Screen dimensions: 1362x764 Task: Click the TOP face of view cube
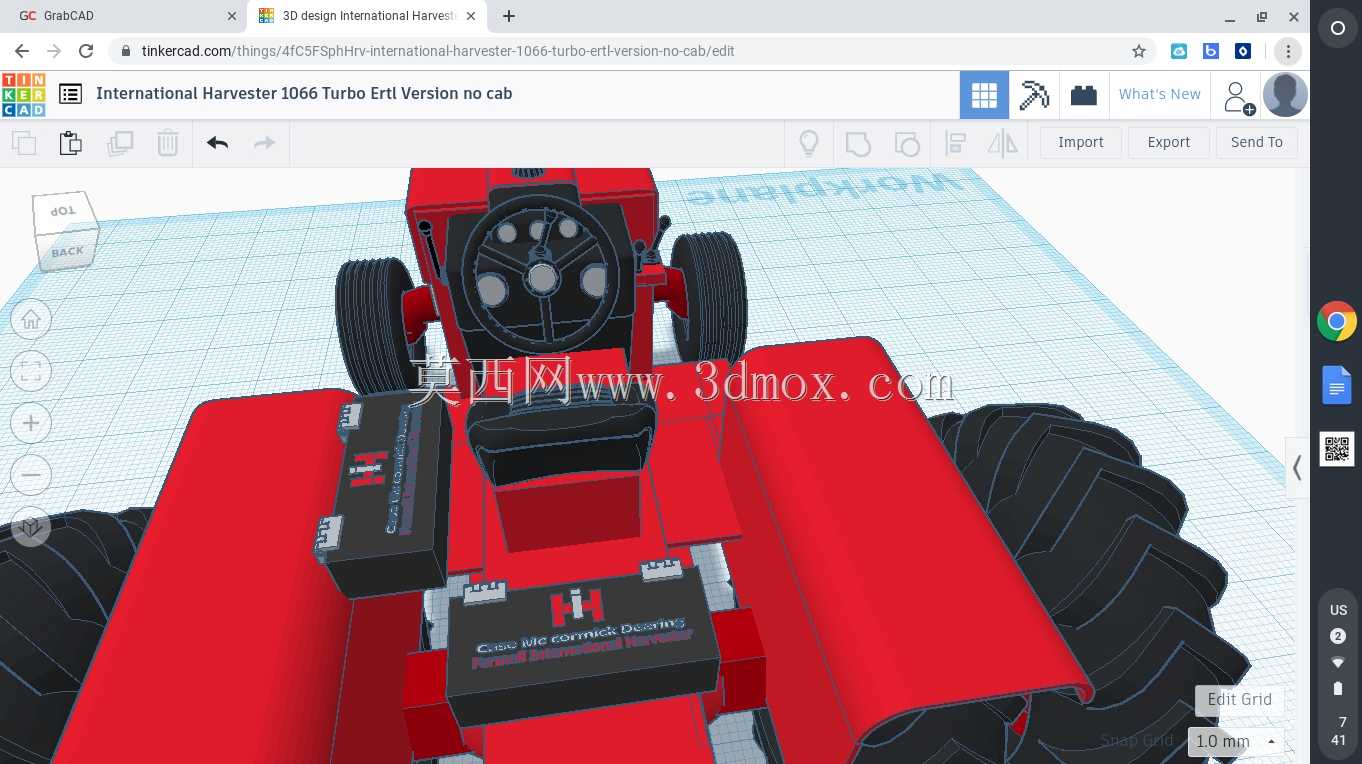[x=64, y=211]
